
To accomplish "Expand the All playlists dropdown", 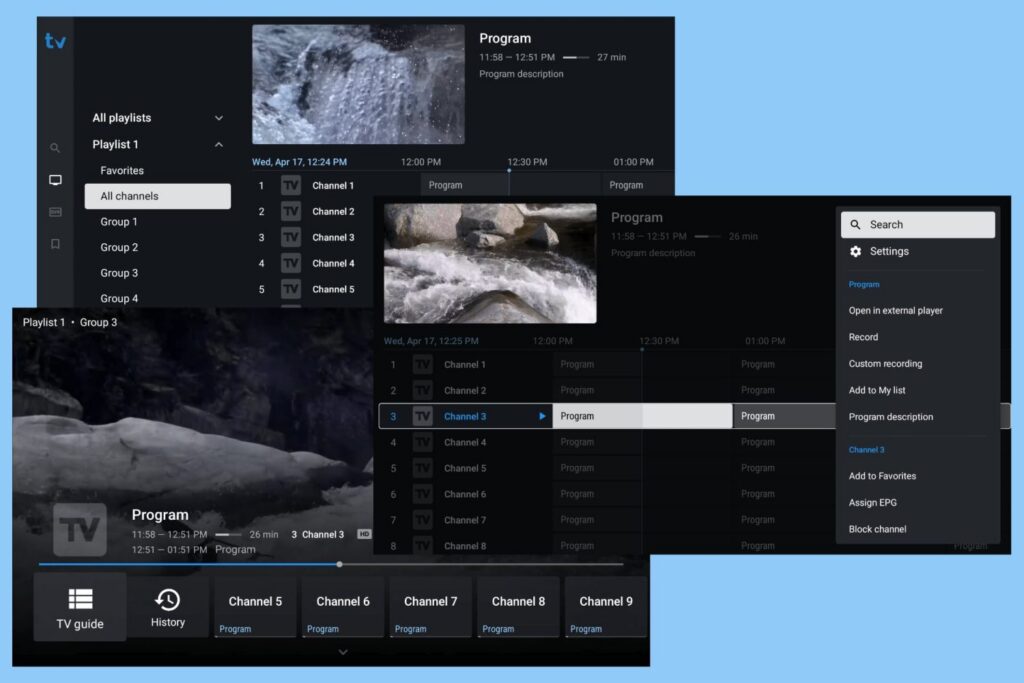I will click(x=219, y=117).
